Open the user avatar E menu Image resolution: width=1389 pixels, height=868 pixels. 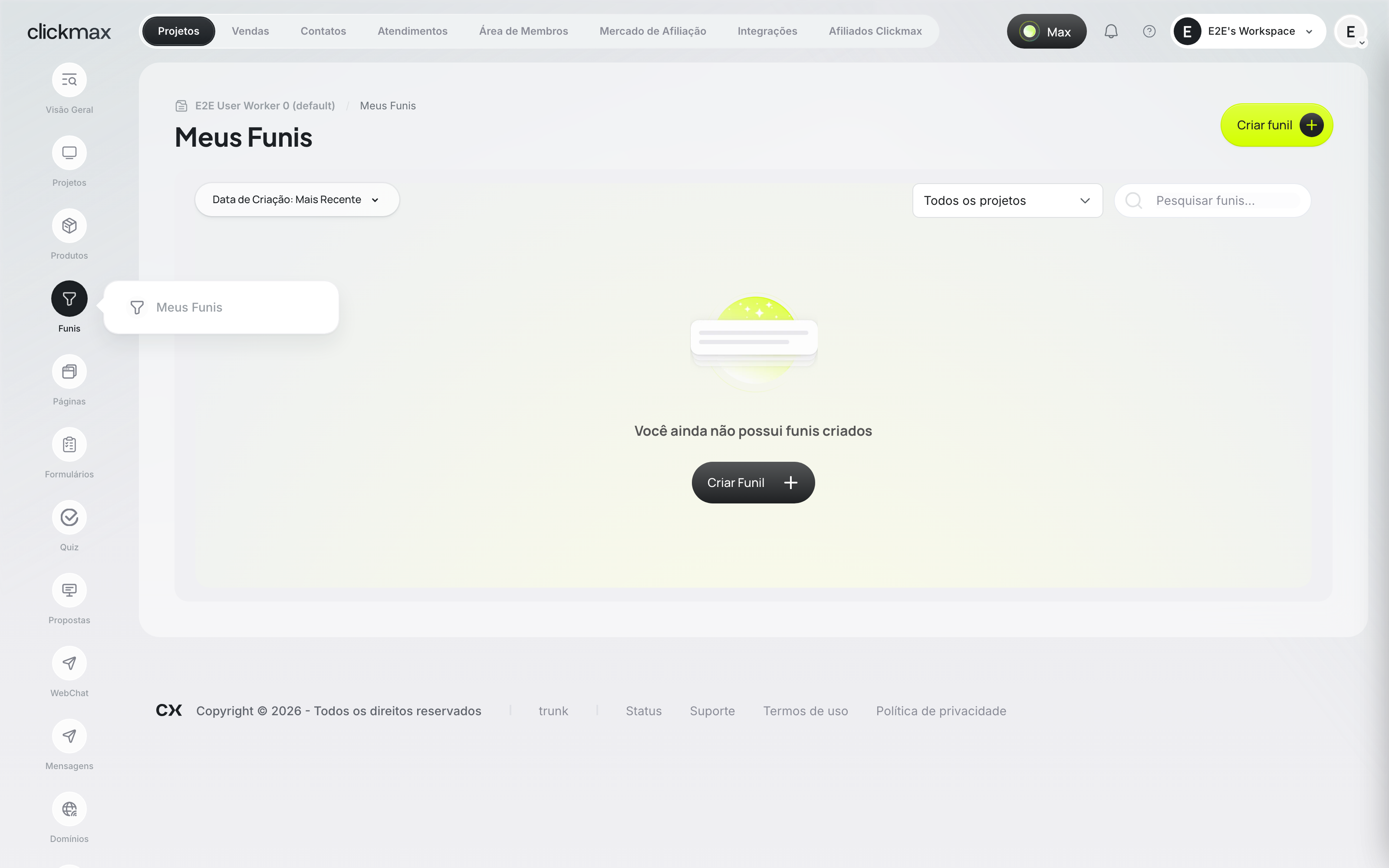click(1350, 32)
